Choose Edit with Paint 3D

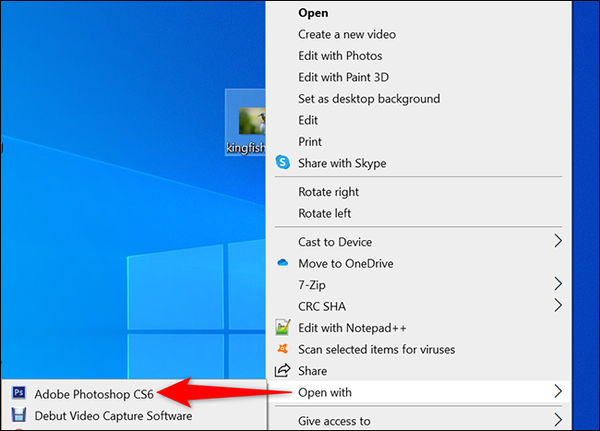tap(419, 77)
